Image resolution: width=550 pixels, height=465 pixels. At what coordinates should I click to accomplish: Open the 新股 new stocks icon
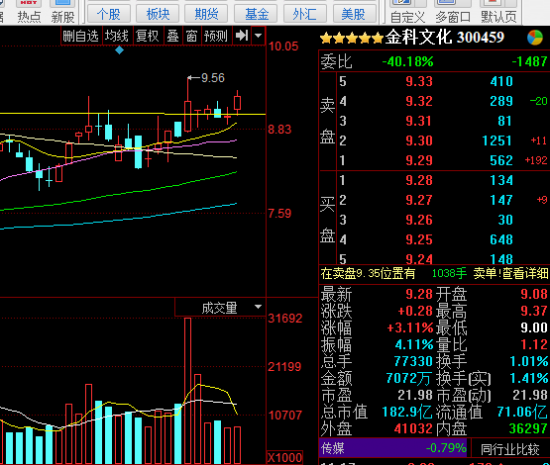pos(63,12)
